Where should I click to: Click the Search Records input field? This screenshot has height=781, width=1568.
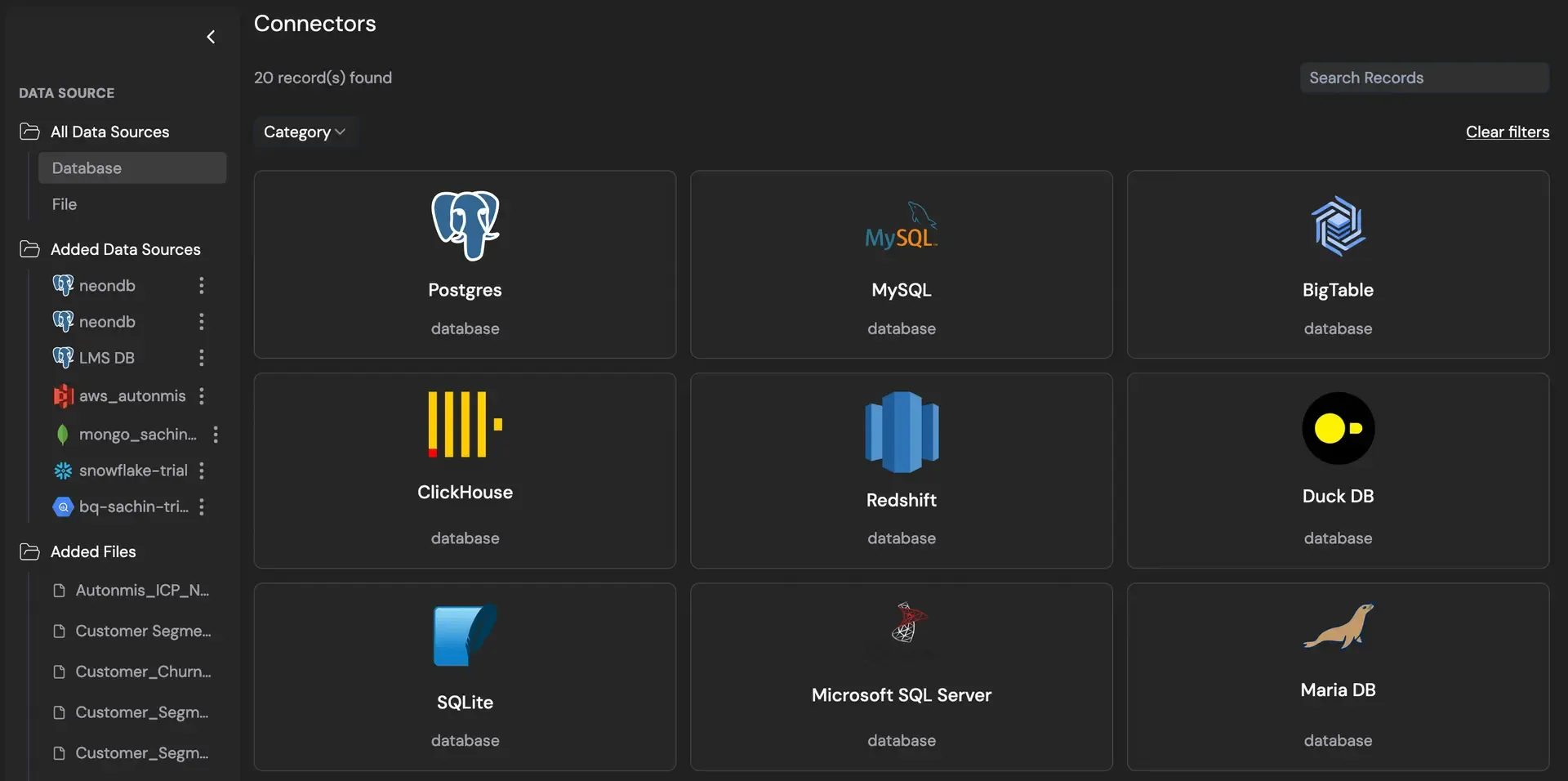(x=1424, y=78)
